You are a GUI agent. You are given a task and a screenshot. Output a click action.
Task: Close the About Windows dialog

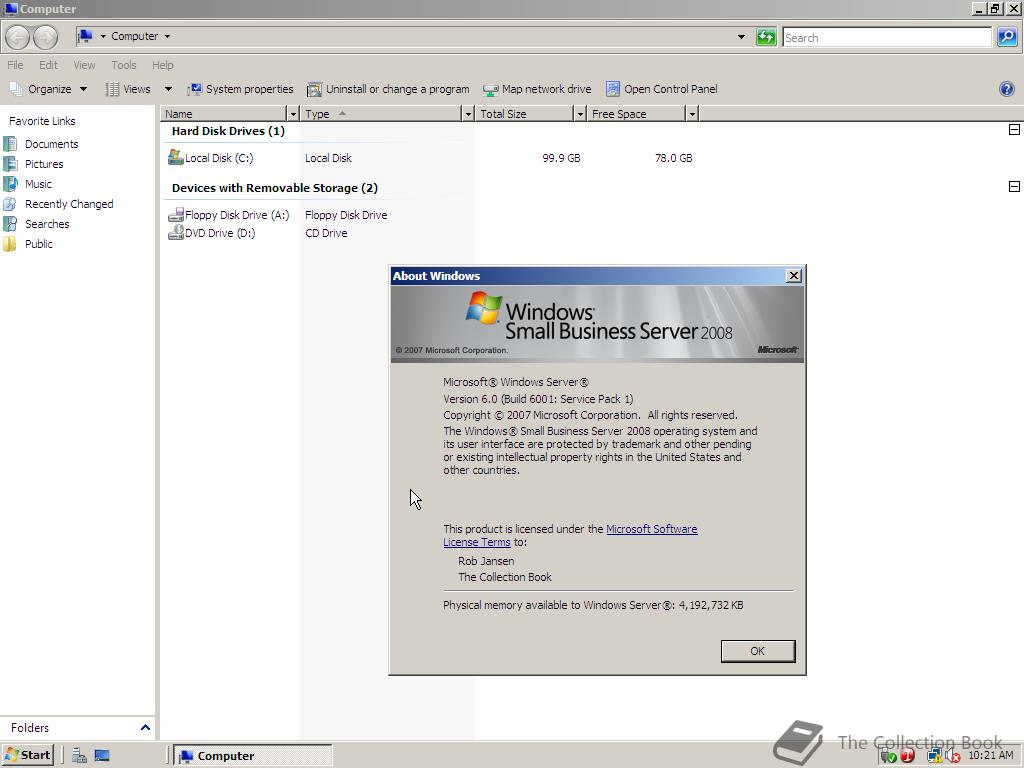click(x=793, y=276)
